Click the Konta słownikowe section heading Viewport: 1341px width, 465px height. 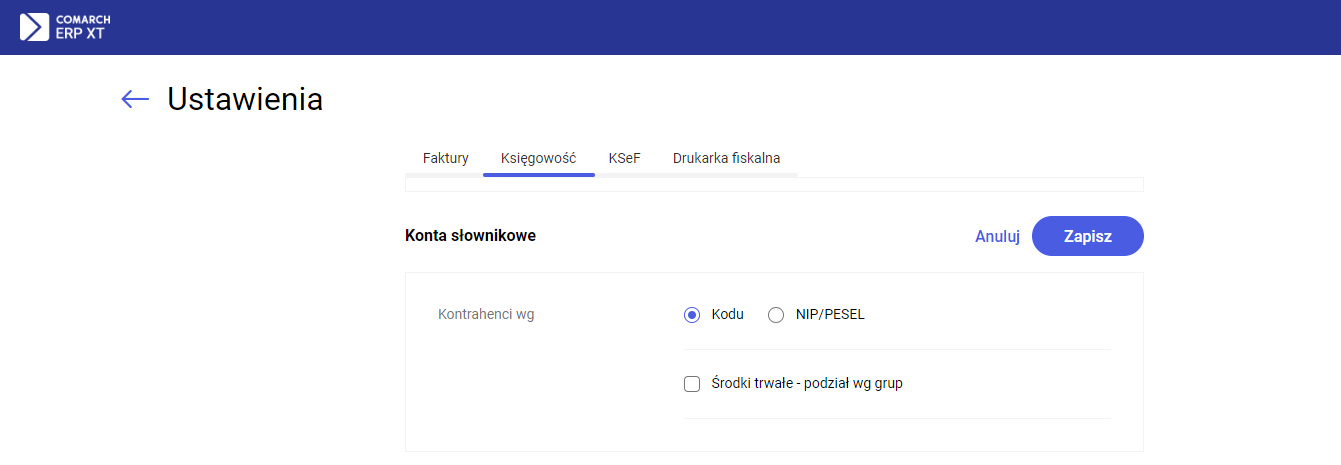[470, 236]
